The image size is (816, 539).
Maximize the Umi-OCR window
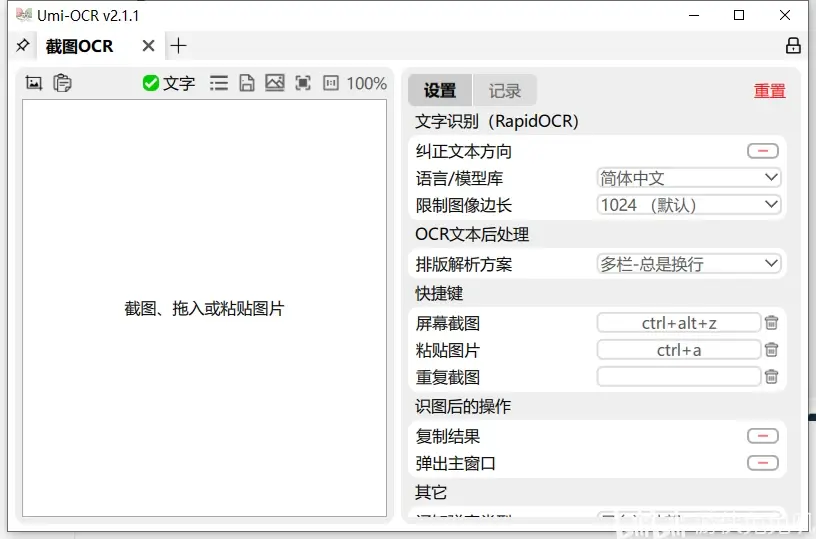[739, 15]
